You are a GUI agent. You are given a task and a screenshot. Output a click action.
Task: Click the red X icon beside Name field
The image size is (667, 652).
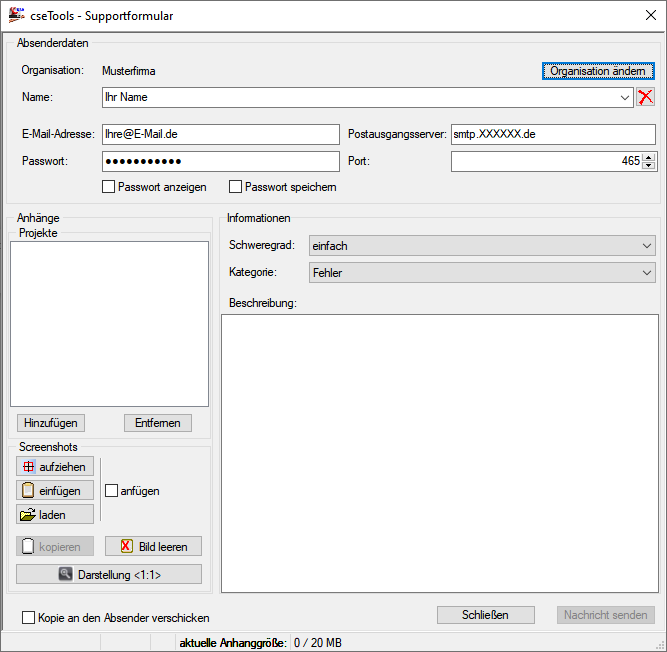tap(646, 97)
